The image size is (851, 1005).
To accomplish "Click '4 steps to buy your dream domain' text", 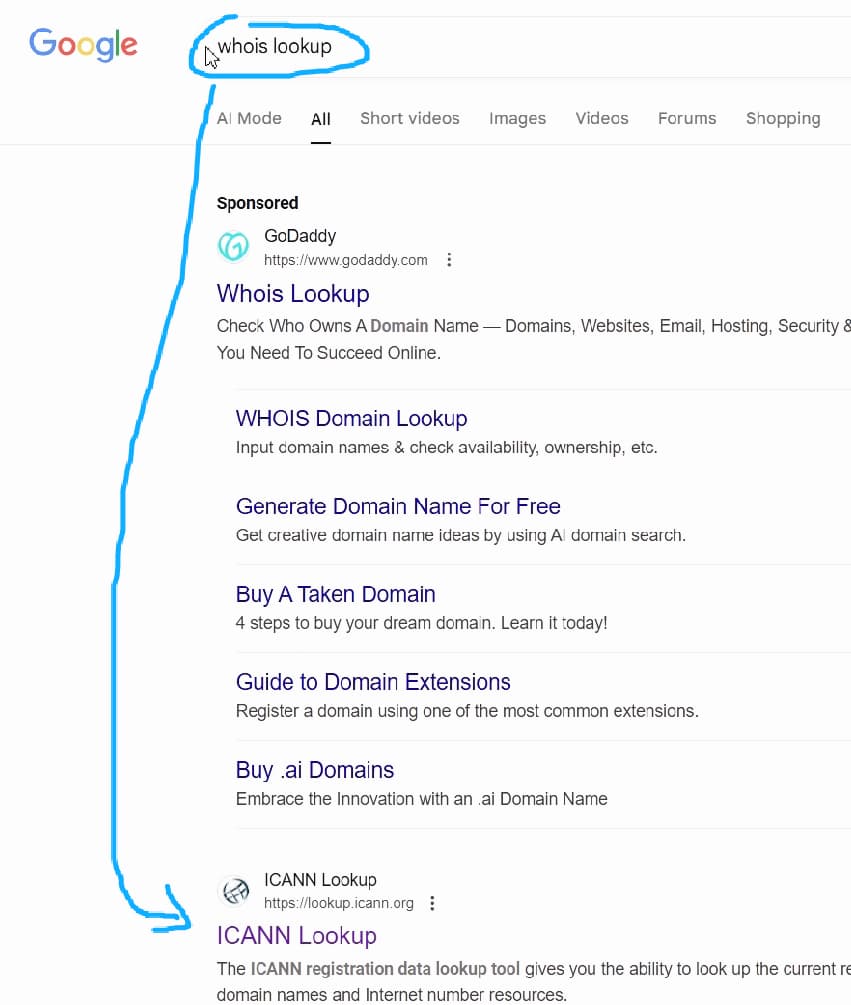I will 422,623.
